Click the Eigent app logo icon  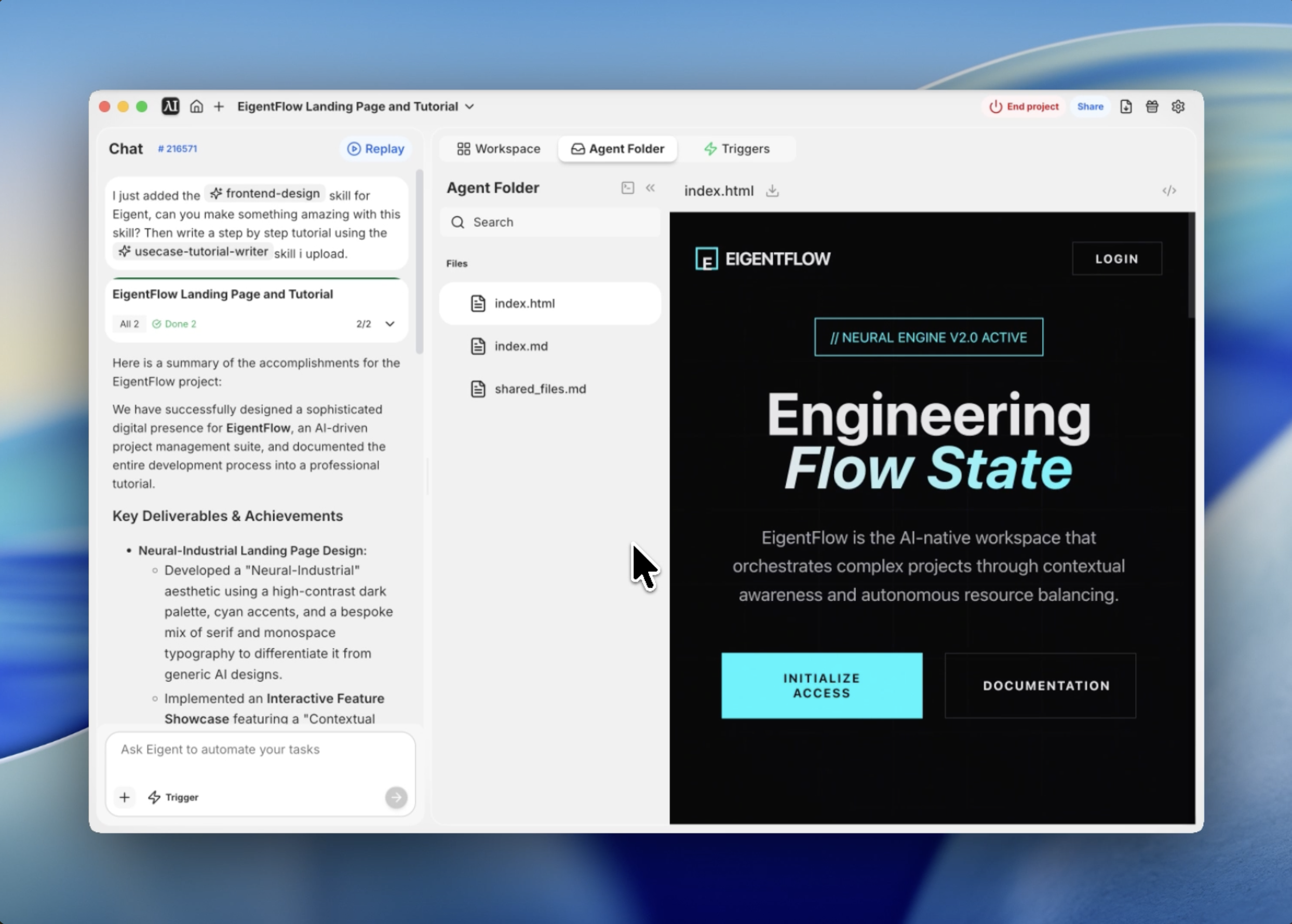170,106
